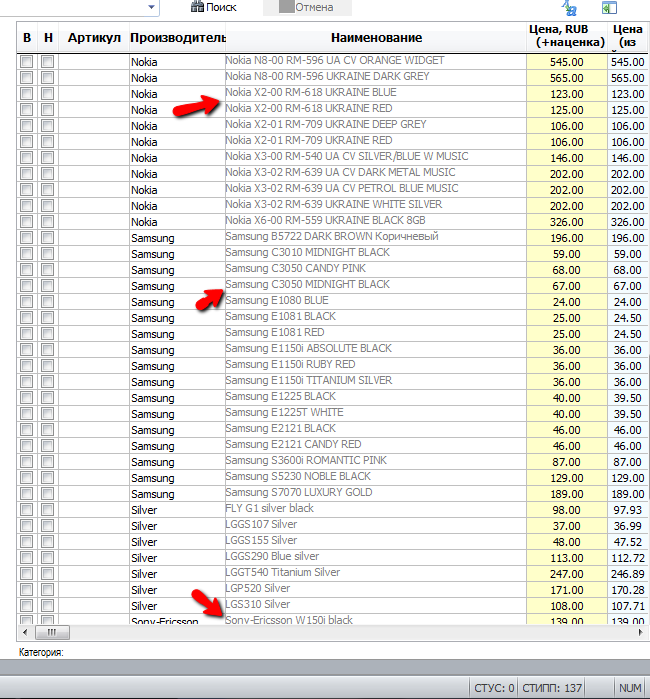Screen dimensions: 650x699
Task: Tick the В checkbox for Samsung E1080 BLUE
Action: click(27, 302)
